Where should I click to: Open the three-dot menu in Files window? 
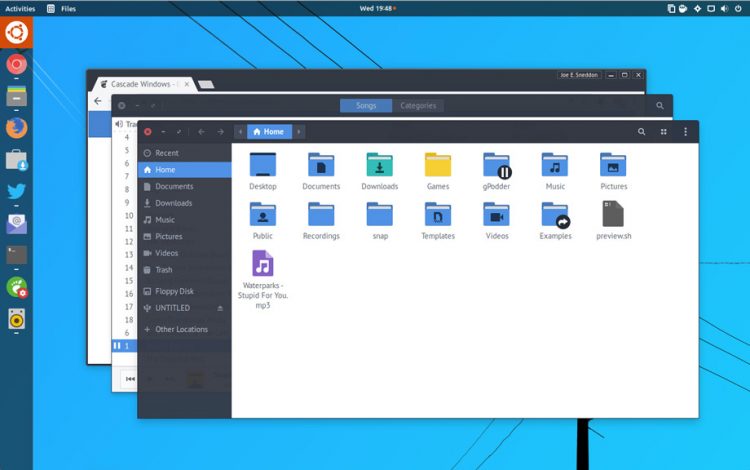click(685, 131)
